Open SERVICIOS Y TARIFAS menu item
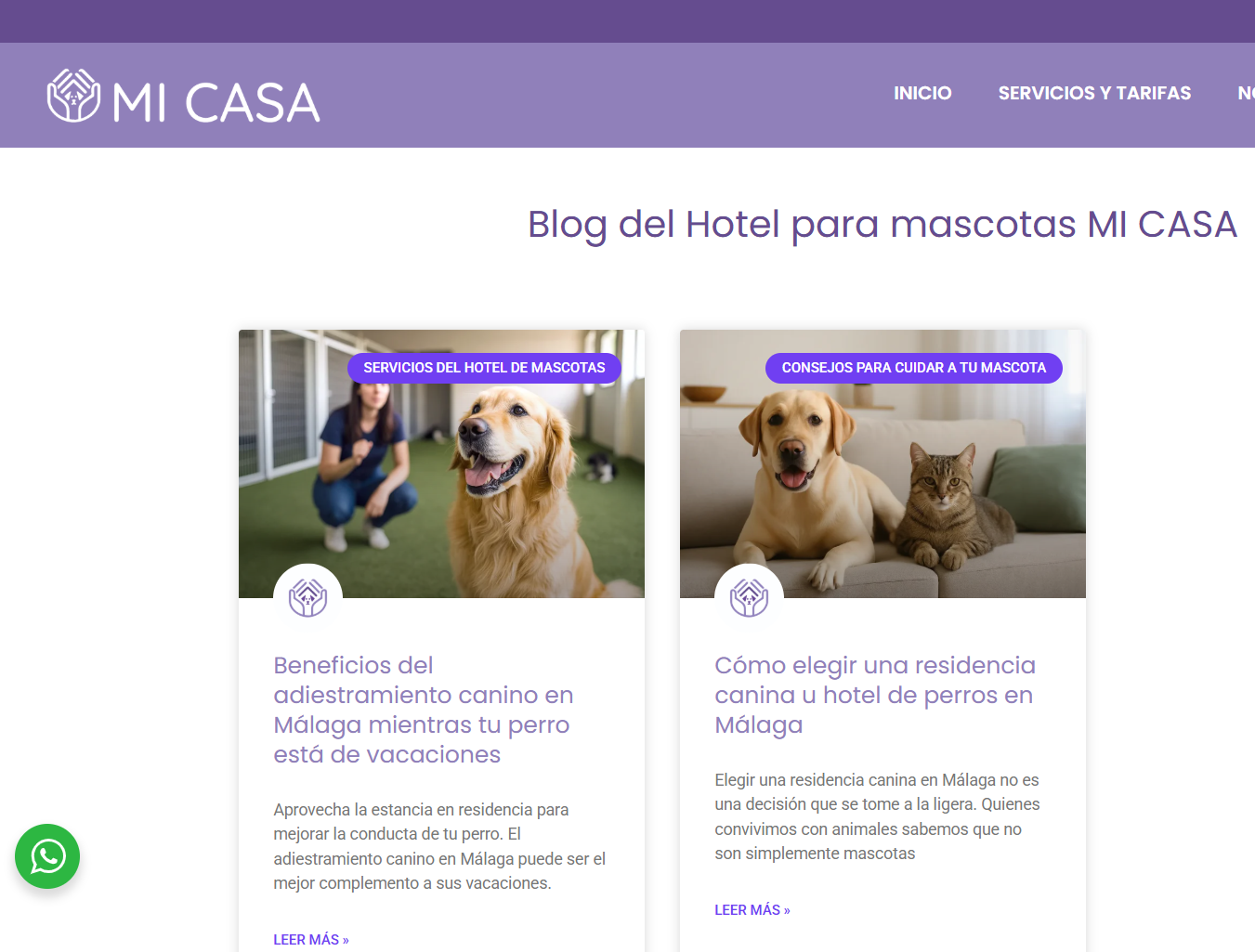 (1094, 93)
